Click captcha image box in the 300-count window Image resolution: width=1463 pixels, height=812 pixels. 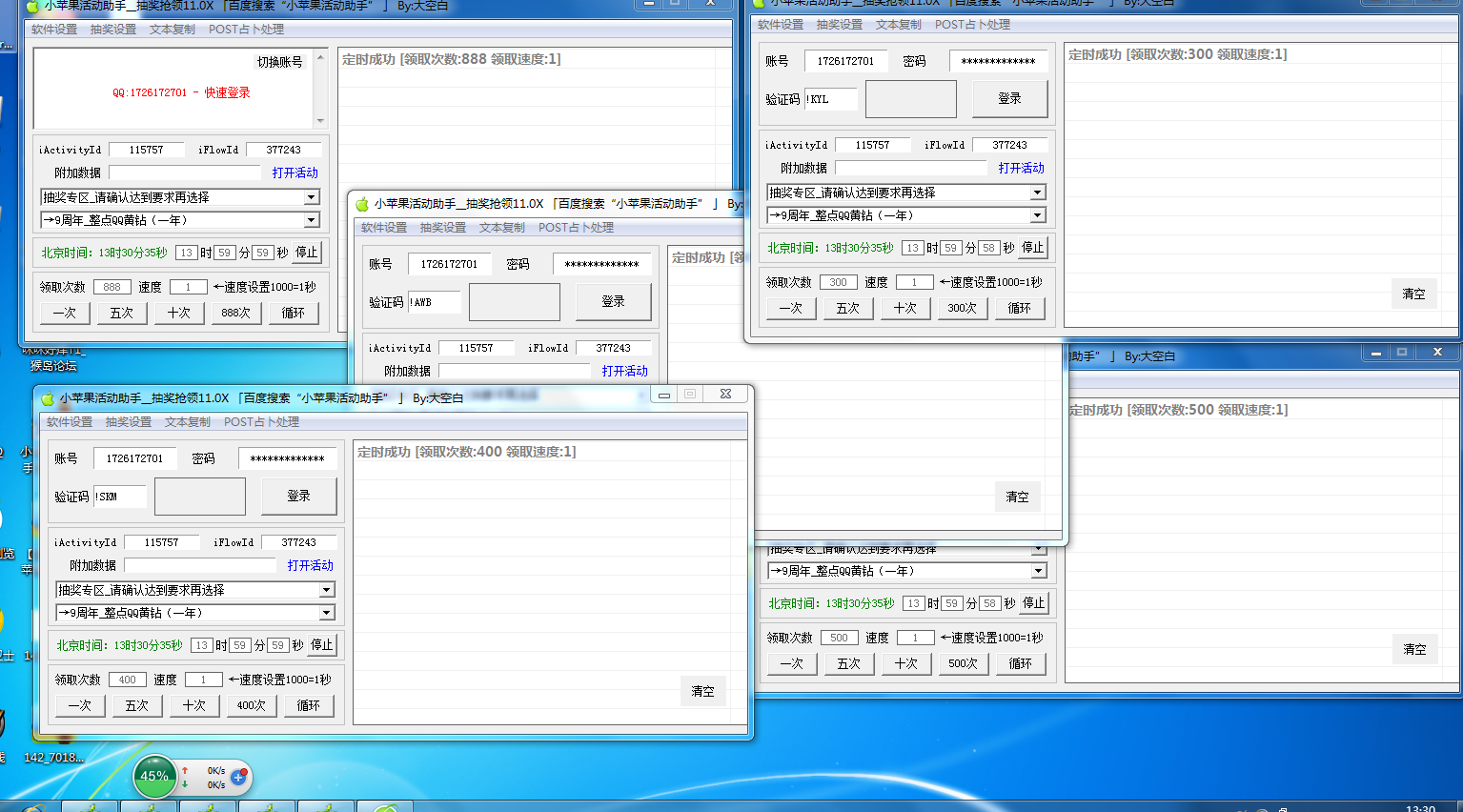coord(911,99)
